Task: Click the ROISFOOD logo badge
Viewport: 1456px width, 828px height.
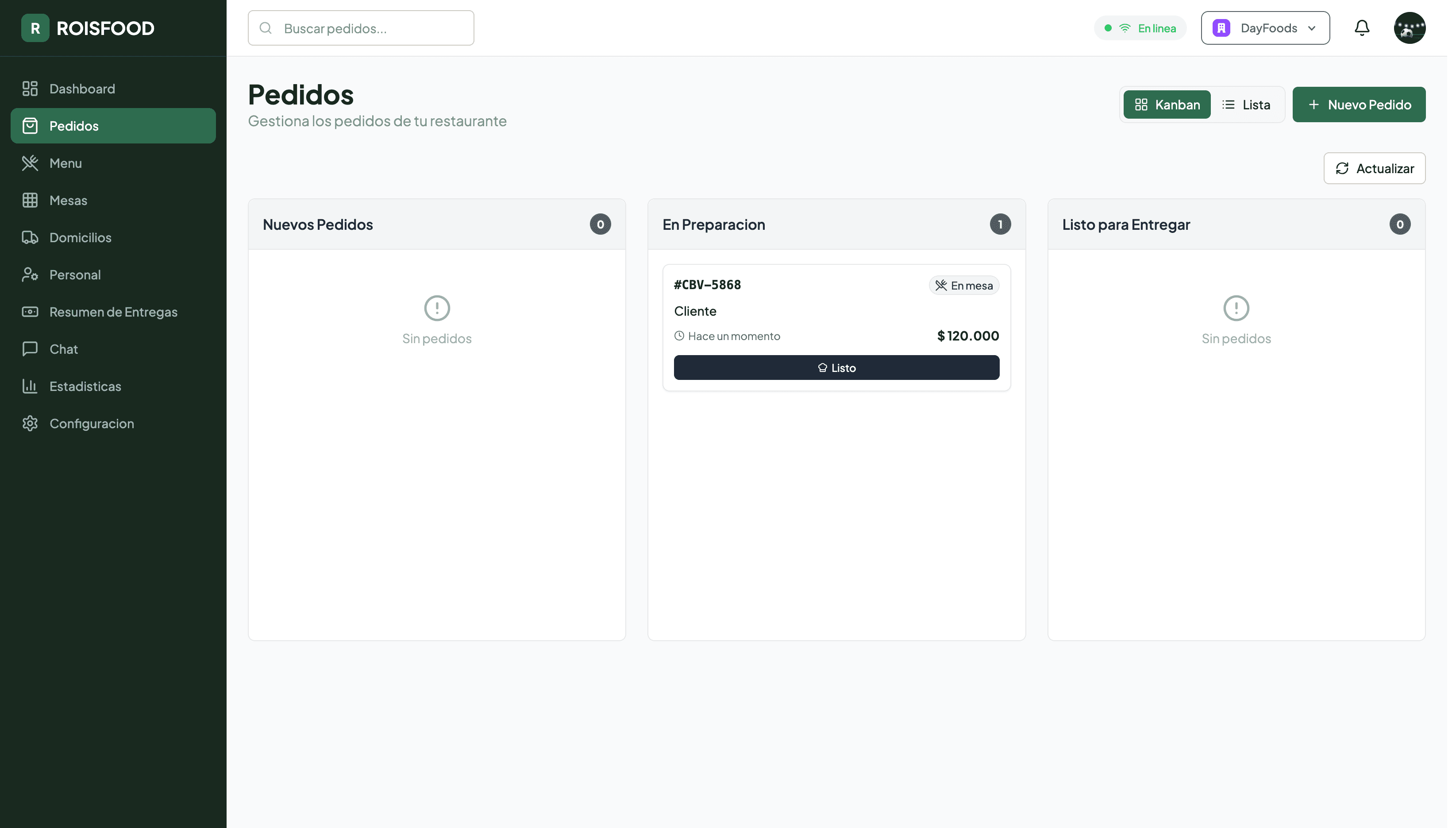Action: point(35,28)
